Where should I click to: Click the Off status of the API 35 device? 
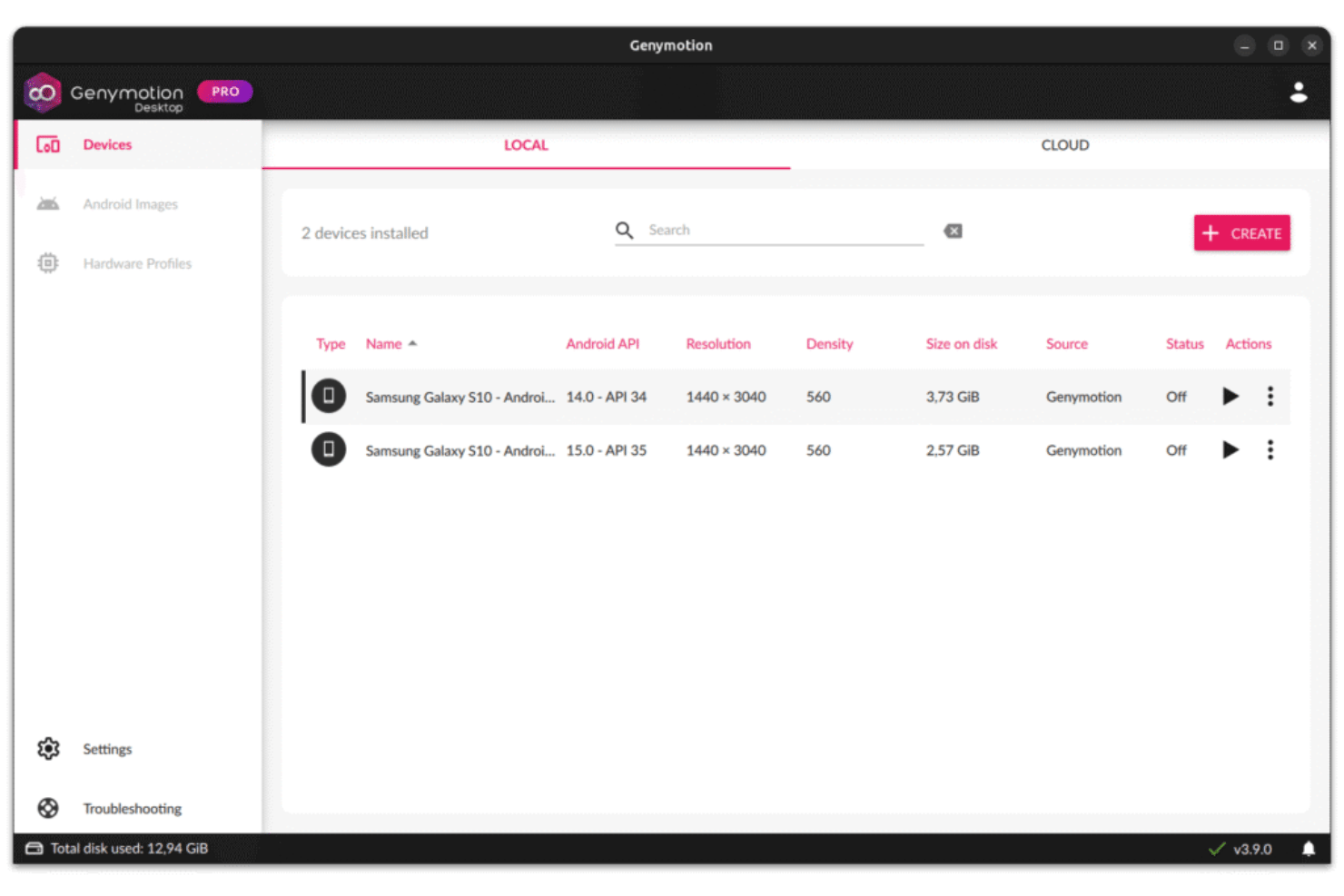[x=1176, y=450]
